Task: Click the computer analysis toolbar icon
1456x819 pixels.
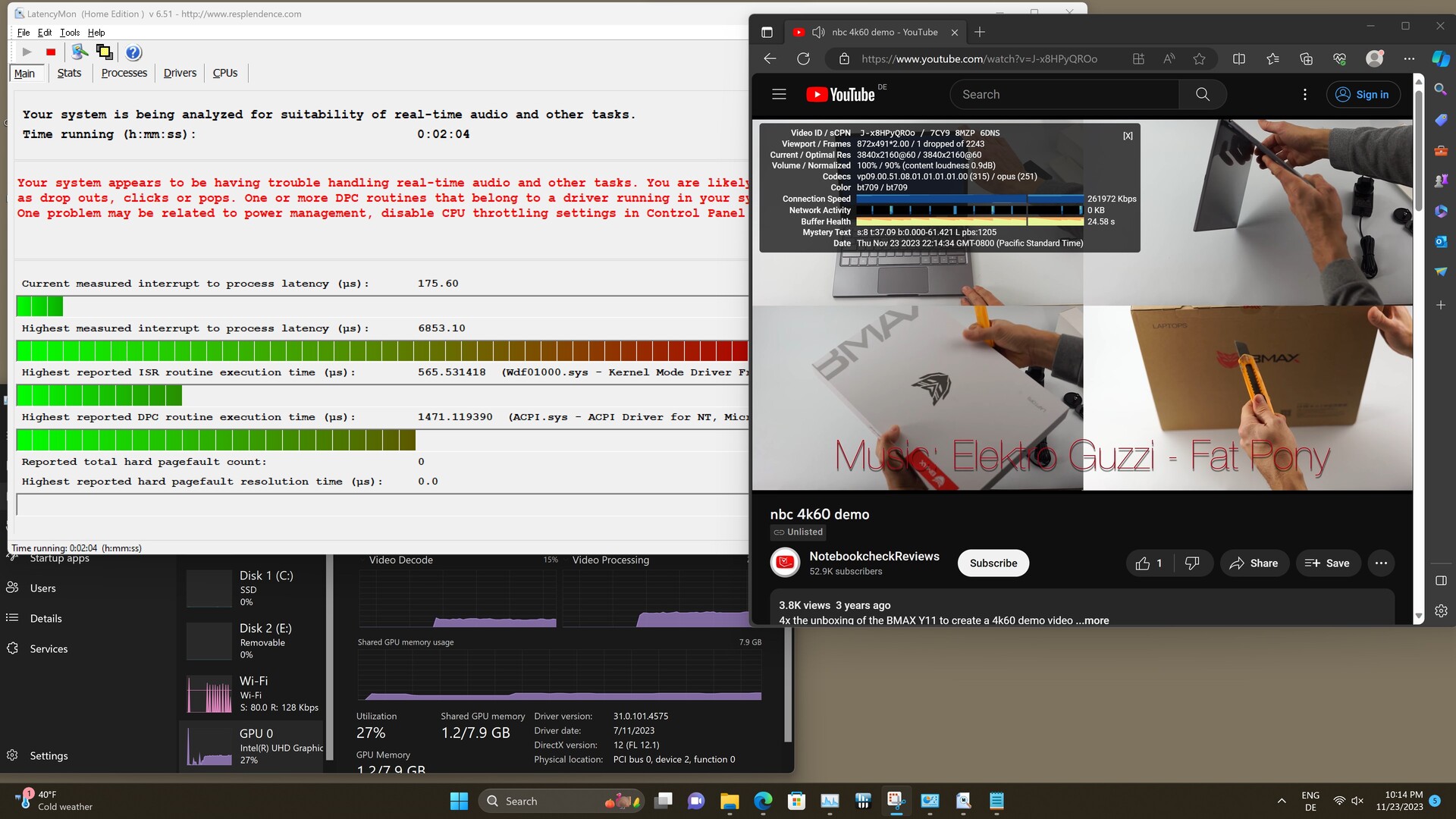Action: pyautogui.click(x=79, y=52)
